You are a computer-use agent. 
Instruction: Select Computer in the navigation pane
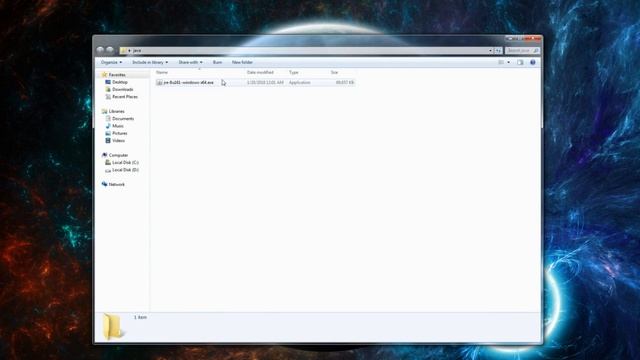pos(118,156)
